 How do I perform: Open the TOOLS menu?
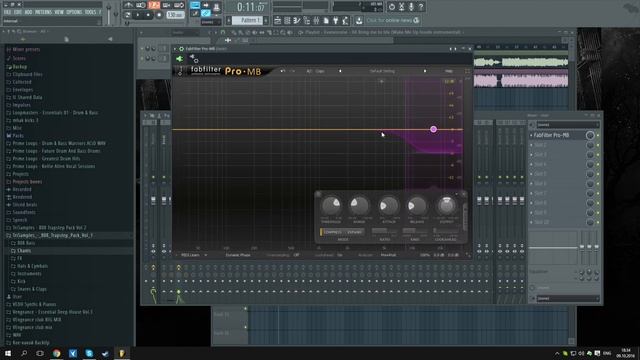tap(90, 12)
